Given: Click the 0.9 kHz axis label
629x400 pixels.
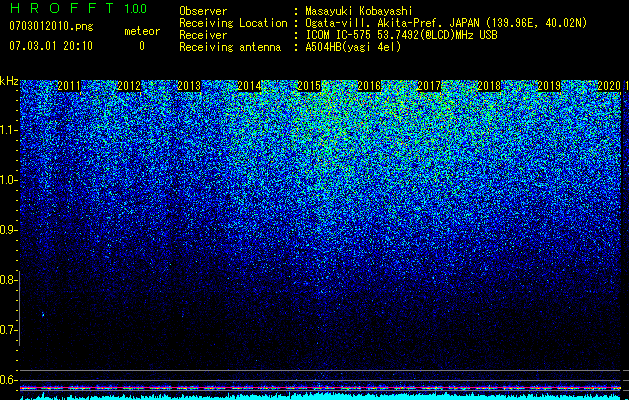Looking at the screenshot, I should point(8,230).
